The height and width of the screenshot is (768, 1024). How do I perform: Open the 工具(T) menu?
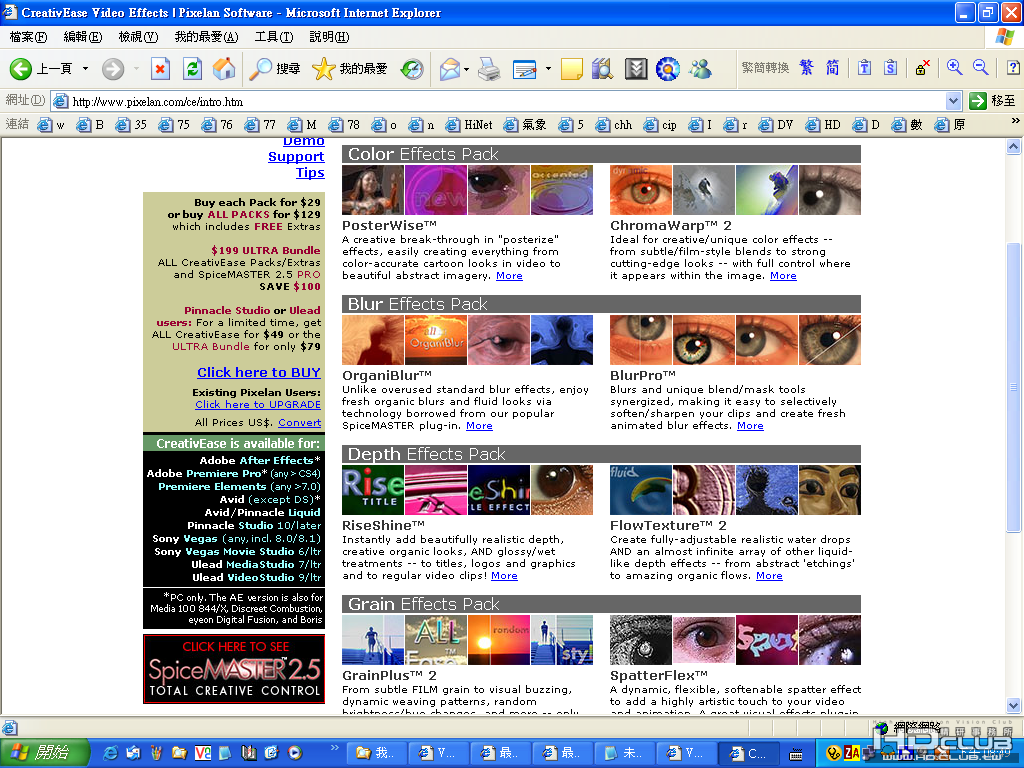tap(274, 37)
